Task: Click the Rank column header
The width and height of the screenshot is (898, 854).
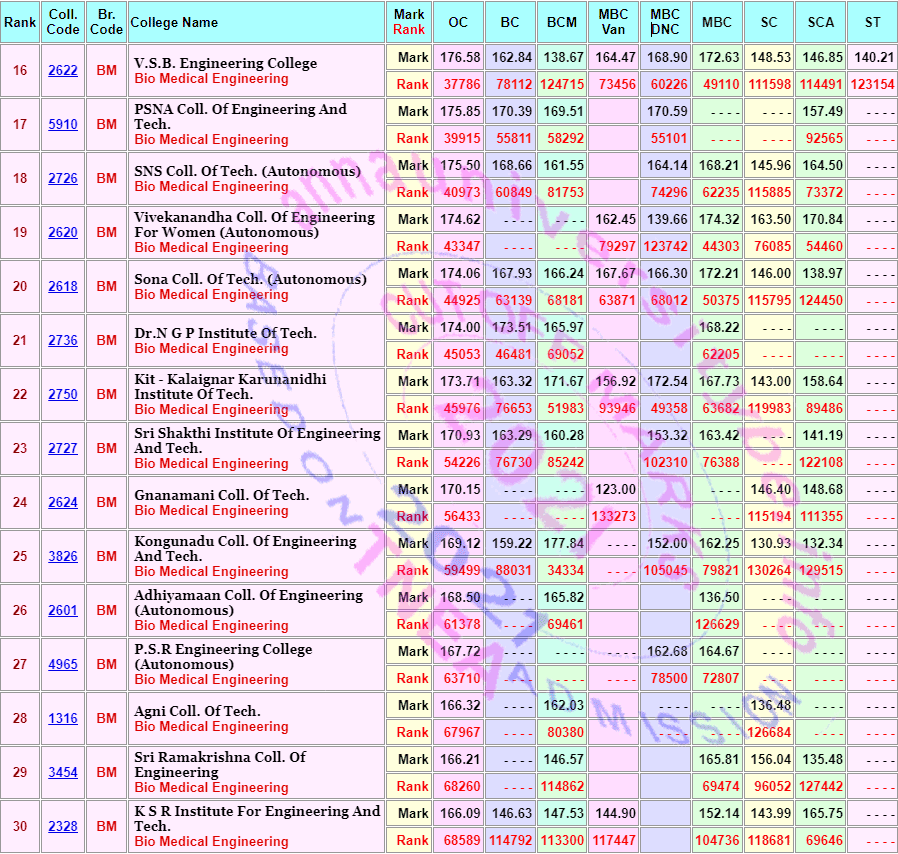Action: (20, 22)
